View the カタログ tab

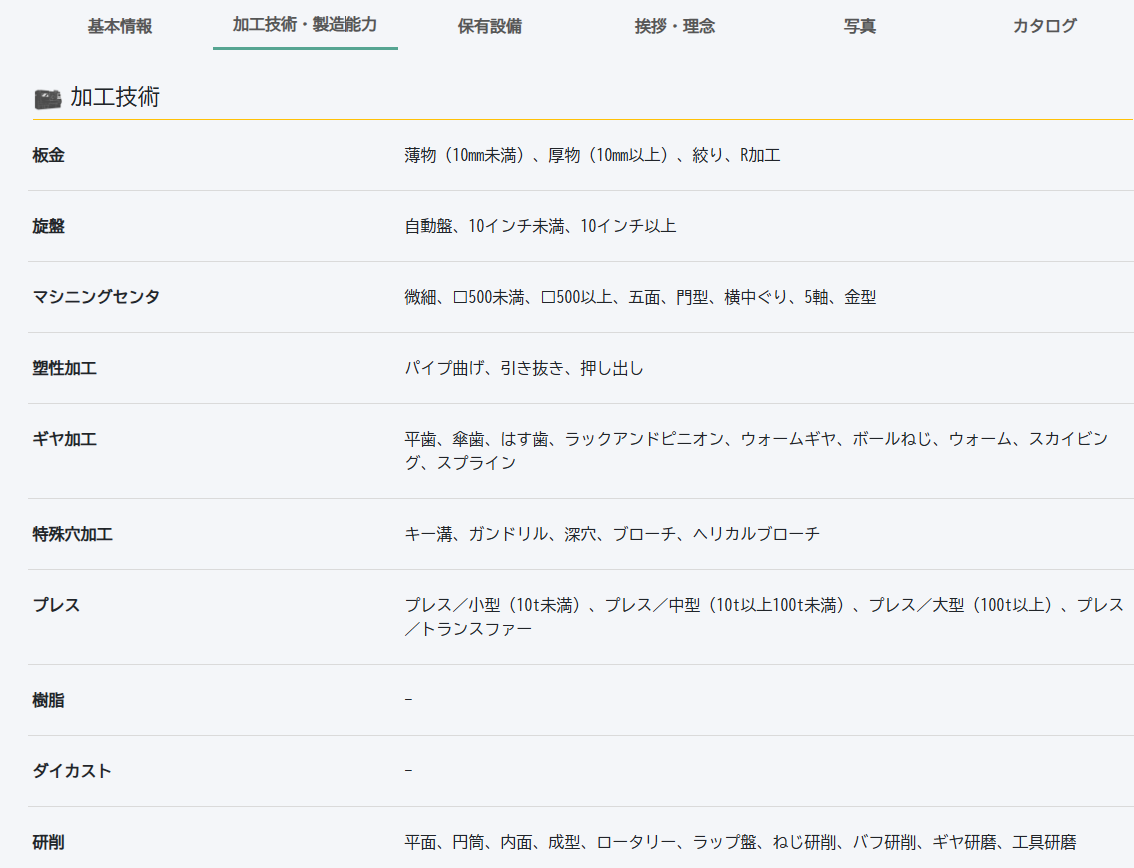[1045, 26]
